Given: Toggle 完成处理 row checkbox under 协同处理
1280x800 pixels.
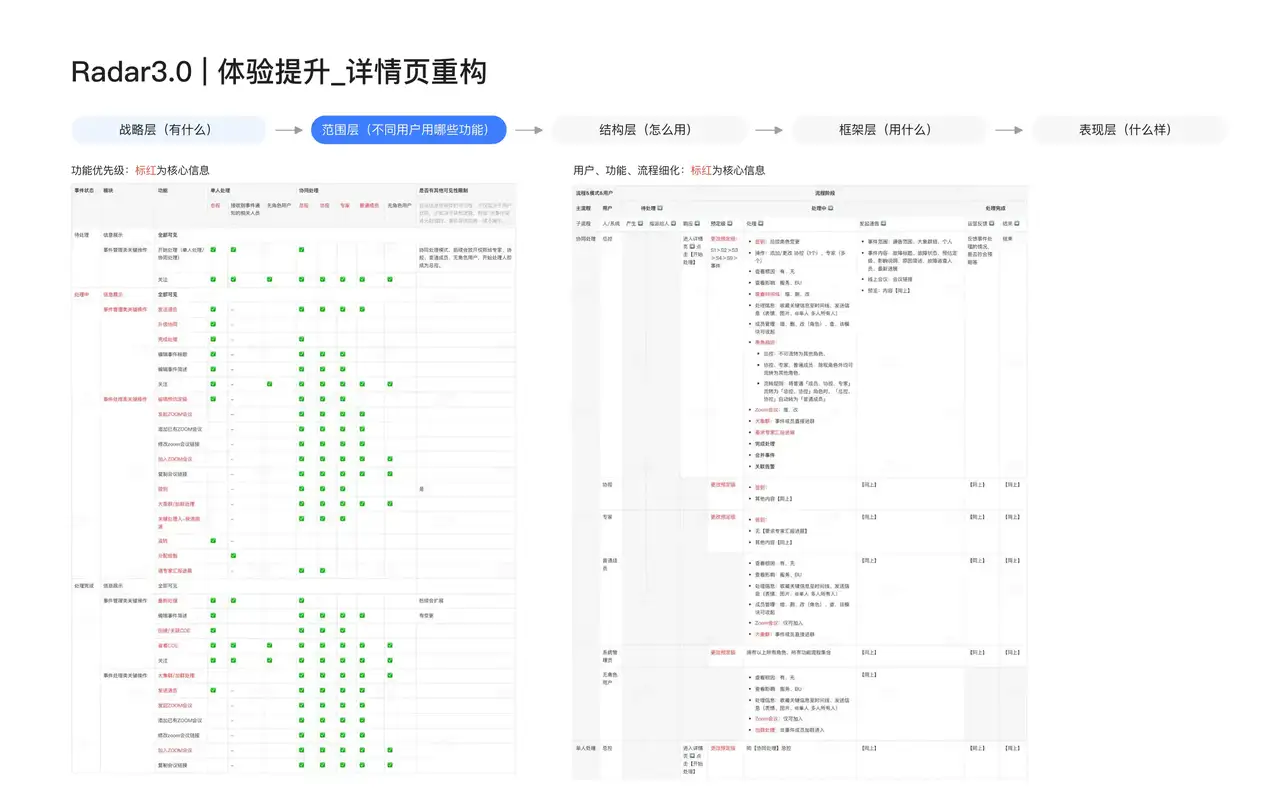Looking at the screenshot, I should 301,339.
